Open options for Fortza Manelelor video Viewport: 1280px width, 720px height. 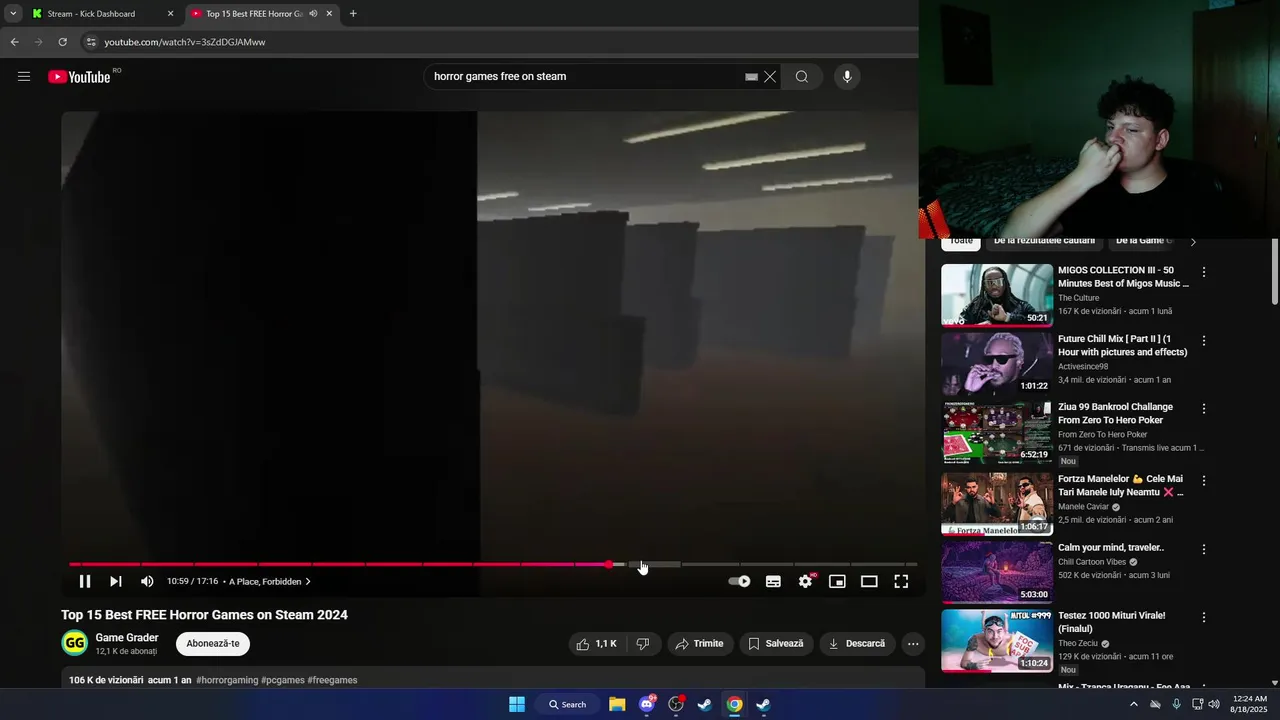click(1204, 481)
